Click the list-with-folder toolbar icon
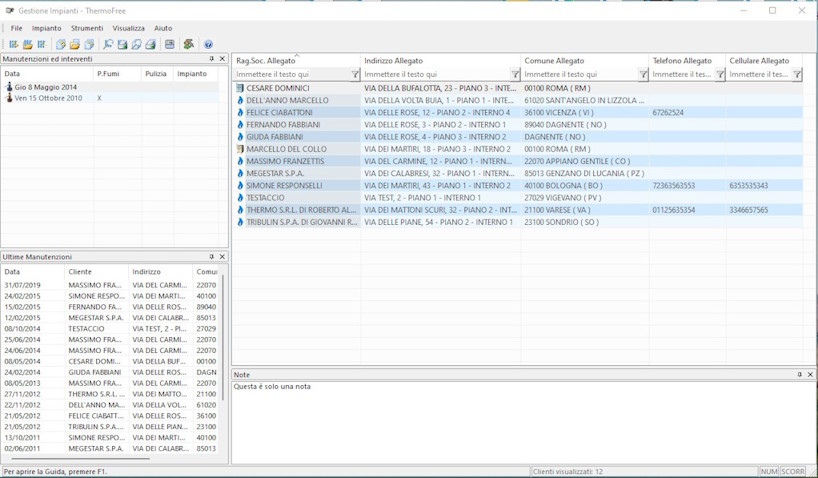This screenshot has width=818, height=478. pyautogui.click(x=28, y=44)
